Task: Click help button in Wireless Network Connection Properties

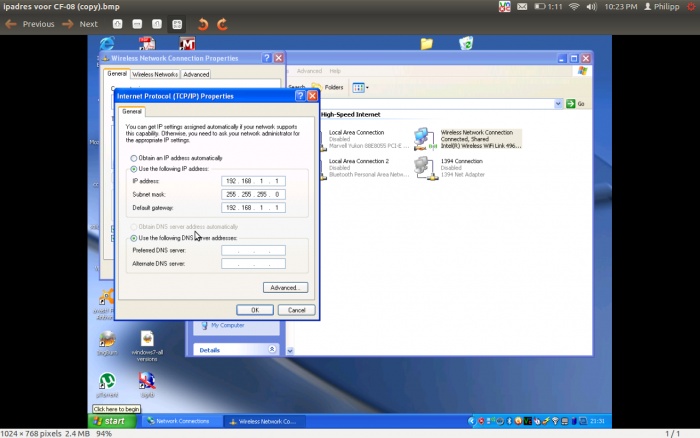Action: pos(267,58)
